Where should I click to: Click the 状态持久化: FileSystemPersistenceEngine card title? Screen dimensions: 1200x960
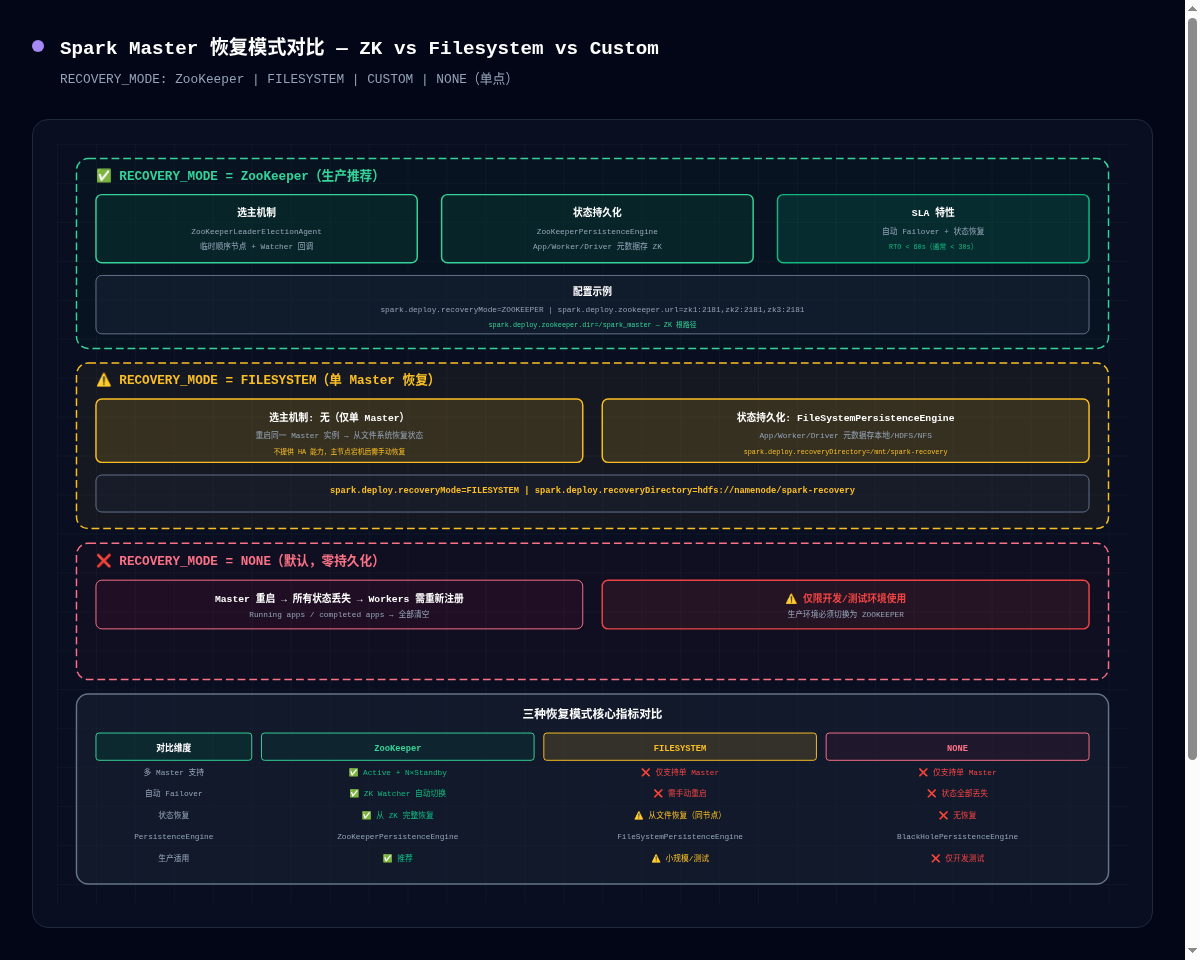click(845, 418)
